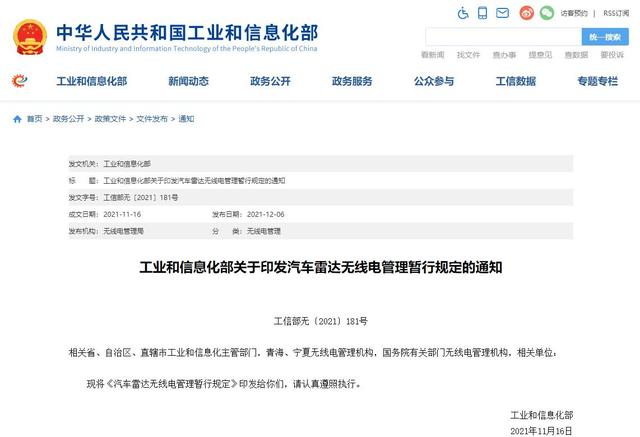Click the 工业和信息化部 signature at the bottom
This screenshot has width=640, height=437.
click(542, 415)
